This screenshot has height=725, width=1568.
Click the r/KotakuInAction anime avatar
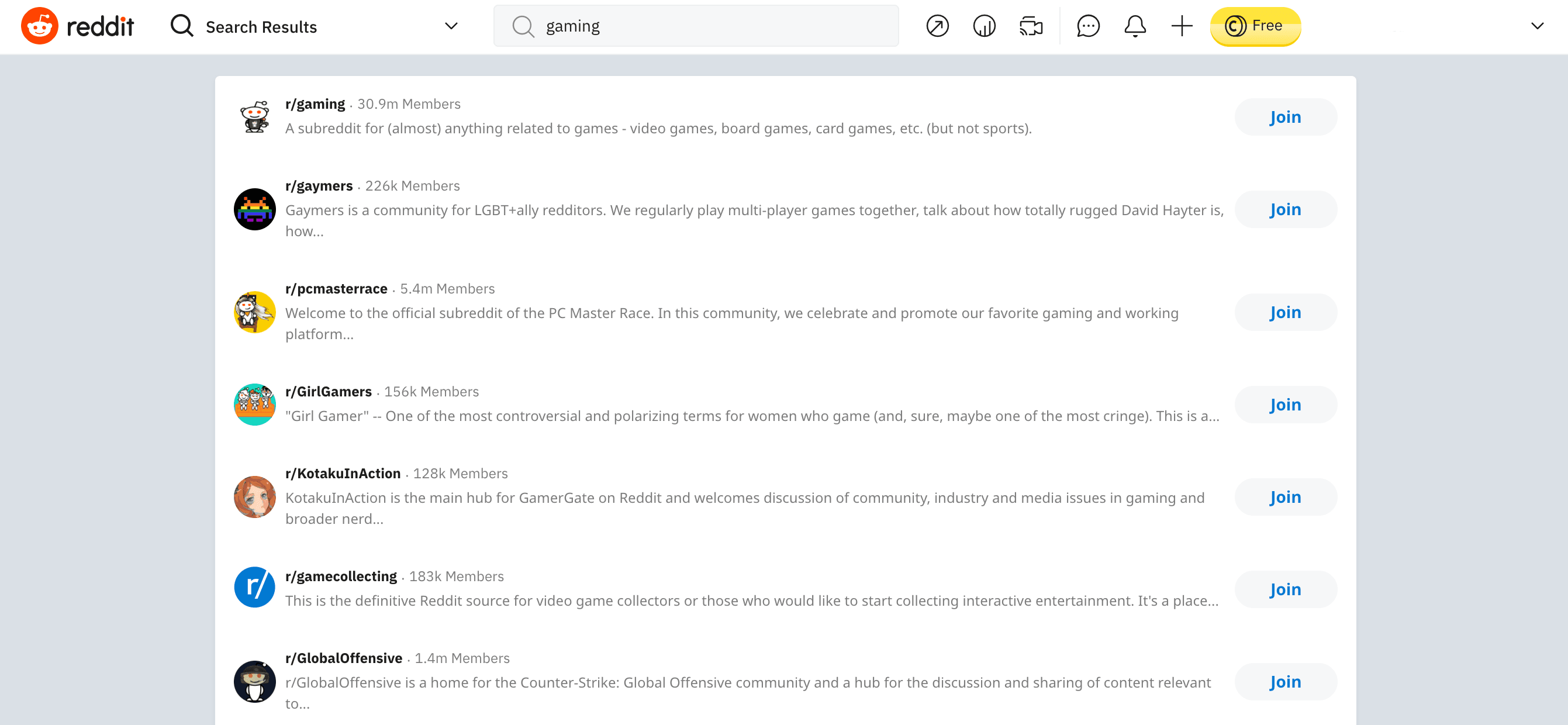point(254,498)
